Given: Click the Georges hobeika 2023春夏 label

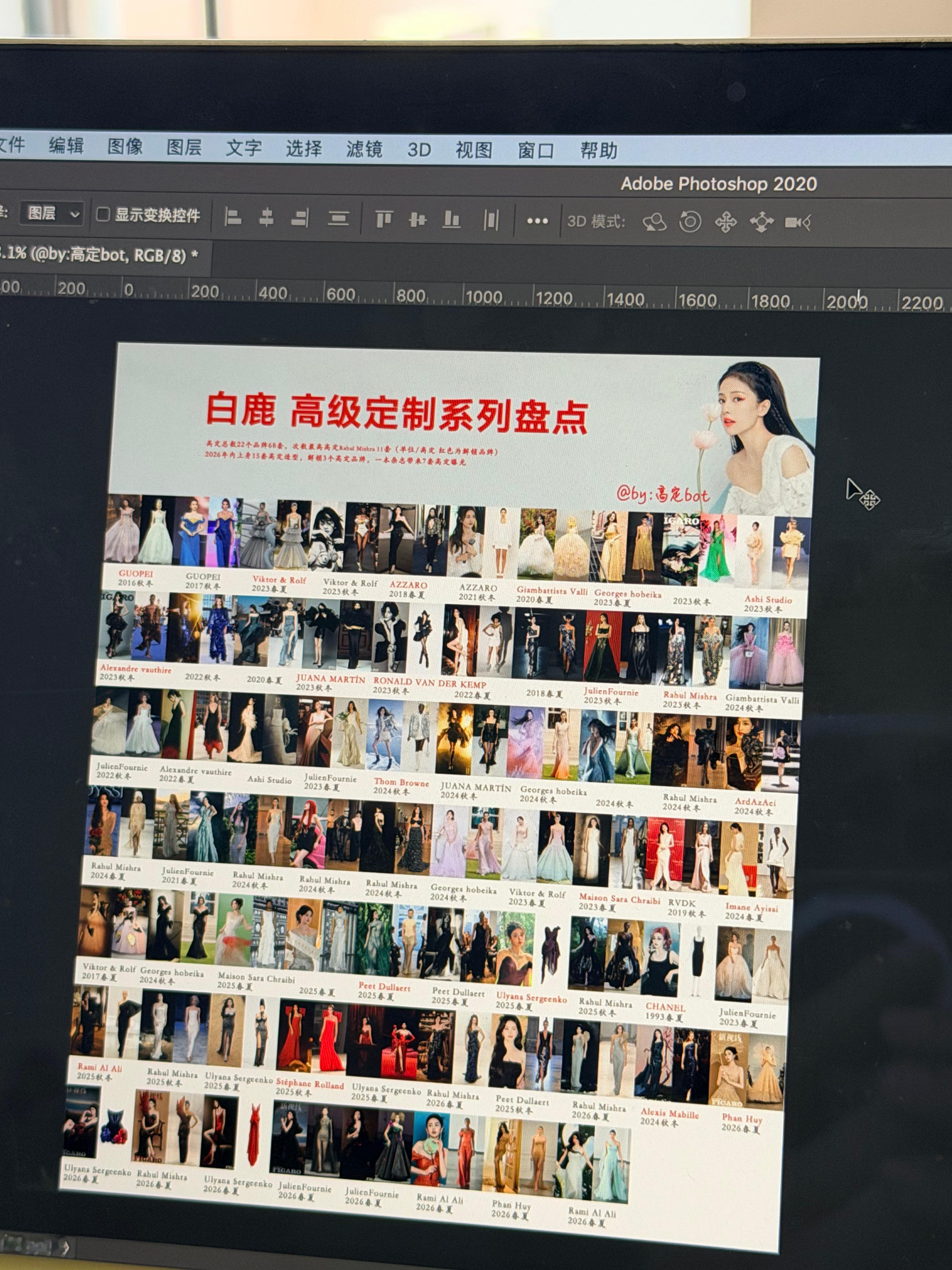Looking at the screenshot, I should pos(628,598).
